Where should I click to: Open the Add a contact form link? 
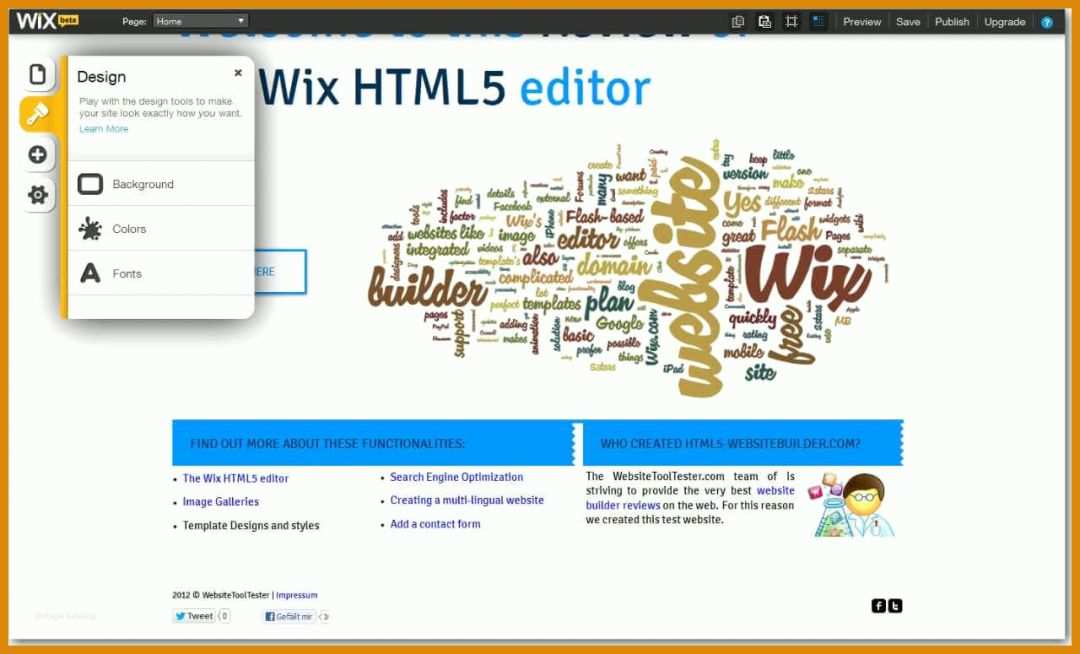435,524
